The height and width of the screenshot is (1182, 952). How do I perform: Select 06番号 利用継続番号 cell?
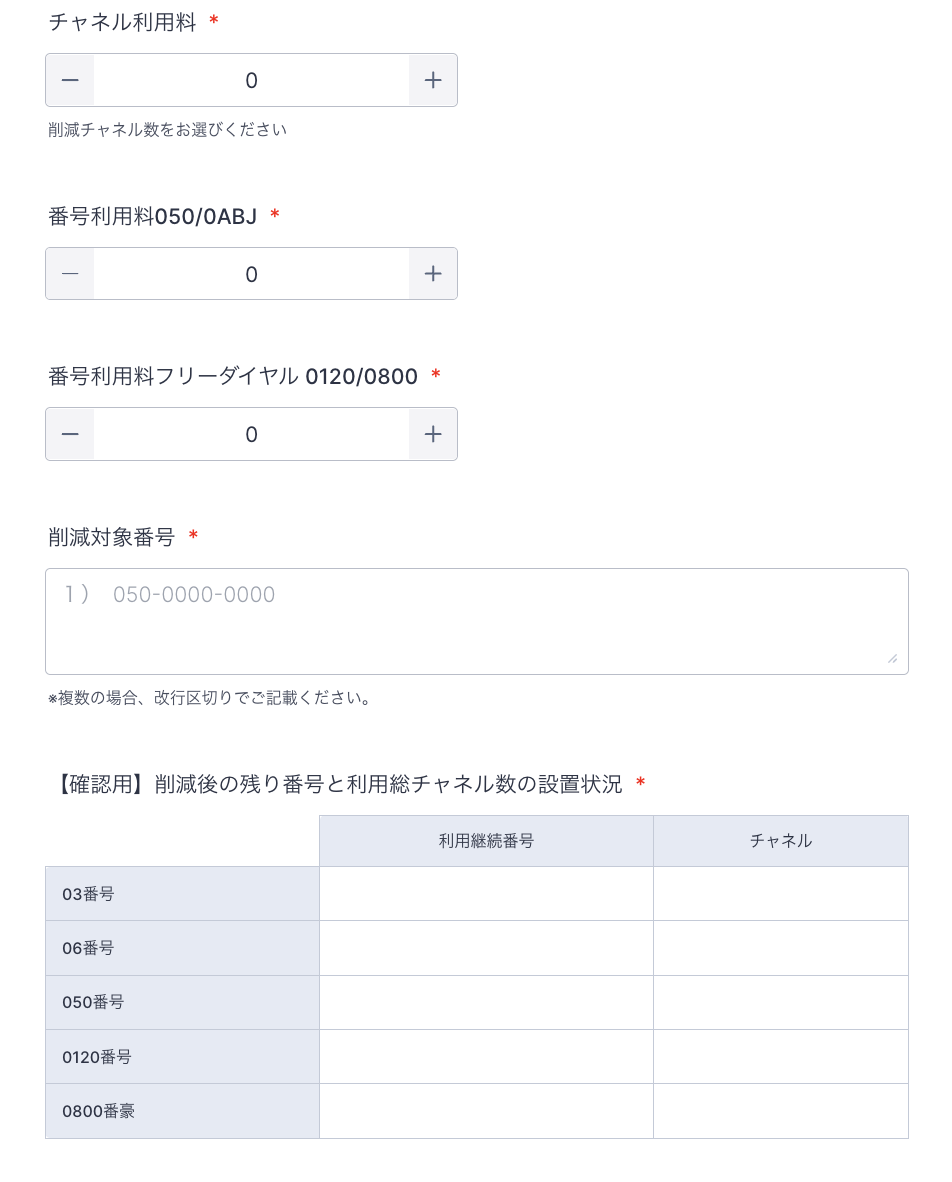point(486,948)
